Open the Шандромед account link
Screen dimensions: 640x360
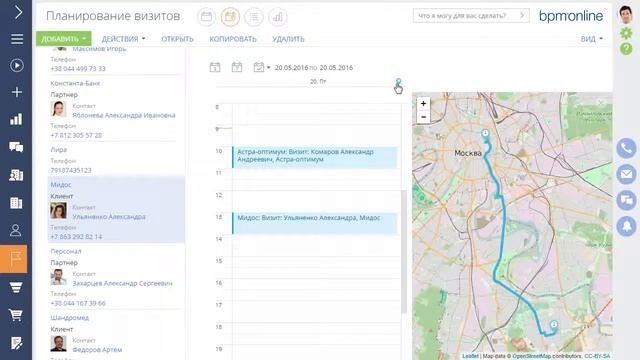tap(70, 317)
